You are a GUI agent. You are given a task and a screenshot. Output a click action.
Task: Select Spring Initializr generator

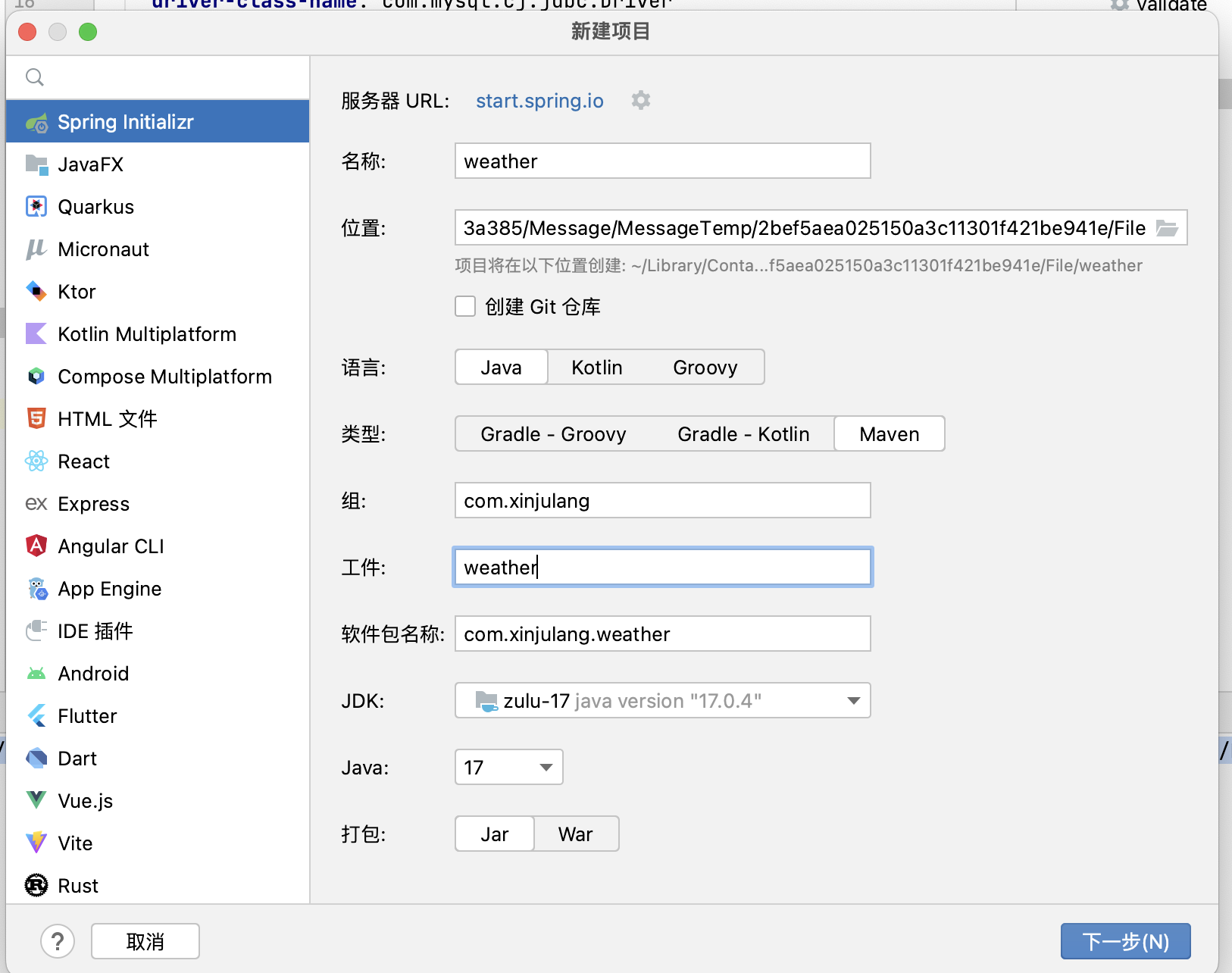pyautogui.click(x=158, y=122)
